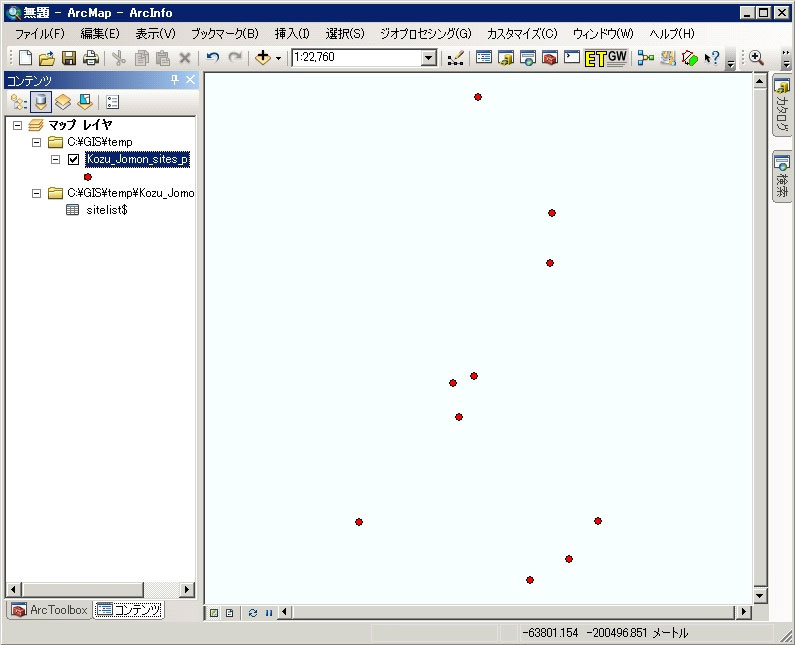This screenshot has height=645, width=795.
Task: Click the What's This help icon
Action: click(x=712, y=58)
